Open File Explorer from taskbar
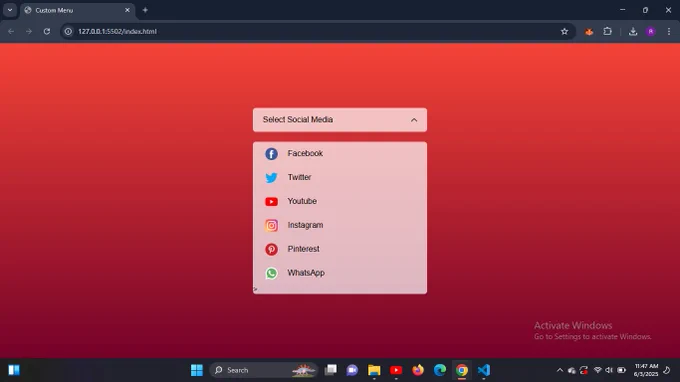The height and width of the screenshot is (382, 680). point(374,370)
